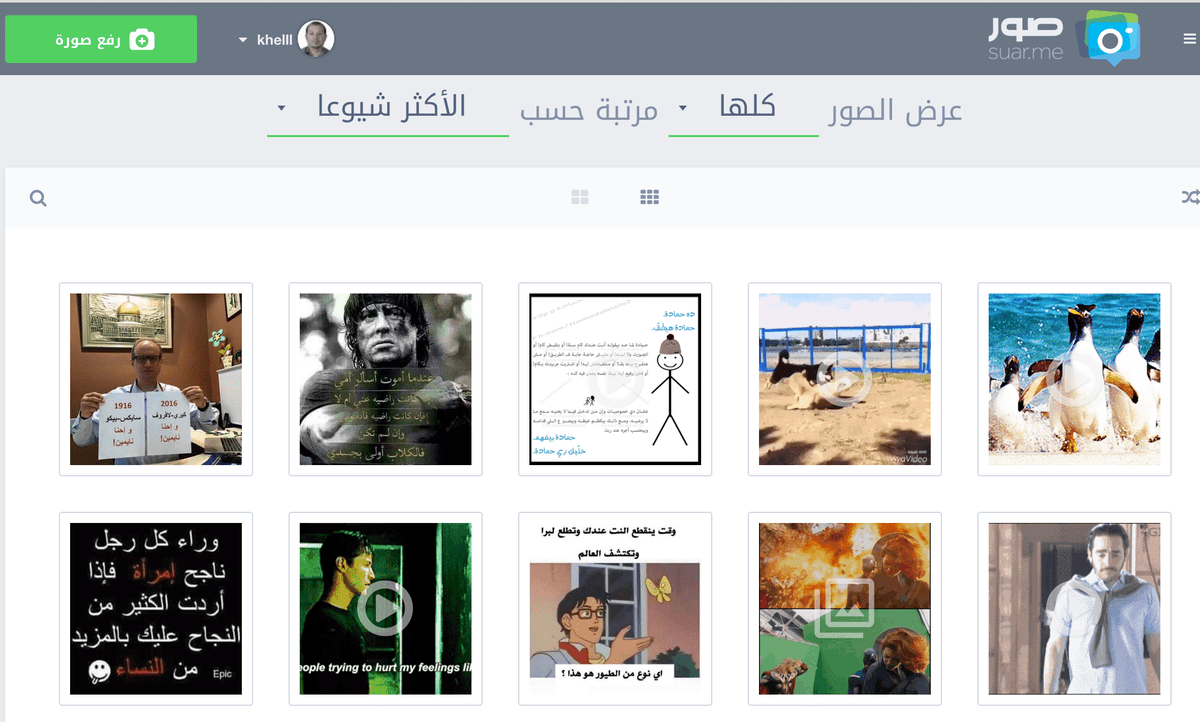Switch to large grid view

[580, 197]
